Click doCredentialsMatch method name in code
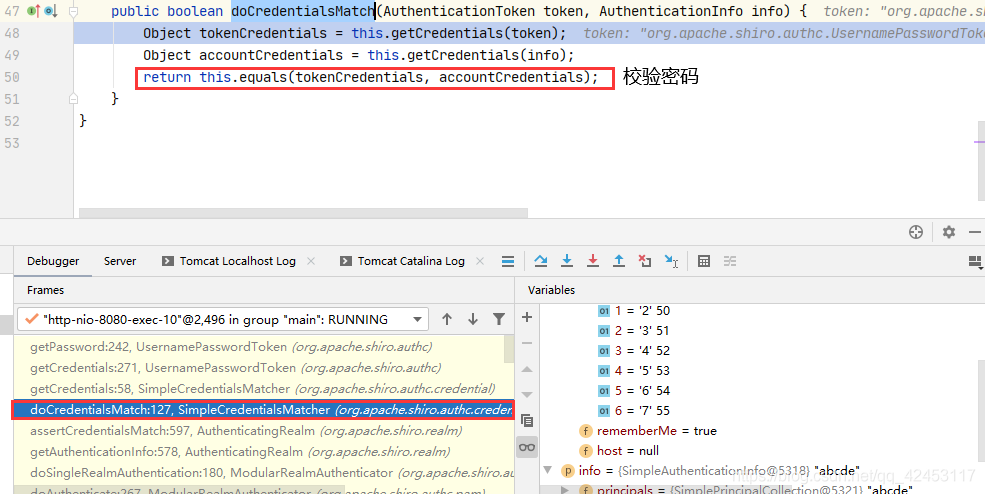Screen dimensions: 985x494 pos(303,11)
